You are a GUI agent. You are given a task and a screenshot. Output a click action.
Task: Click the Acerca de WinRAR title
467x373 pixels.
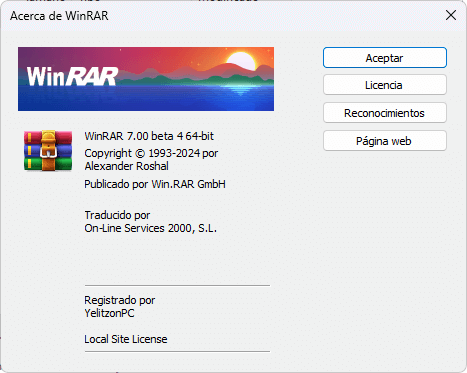click(59, 16)
